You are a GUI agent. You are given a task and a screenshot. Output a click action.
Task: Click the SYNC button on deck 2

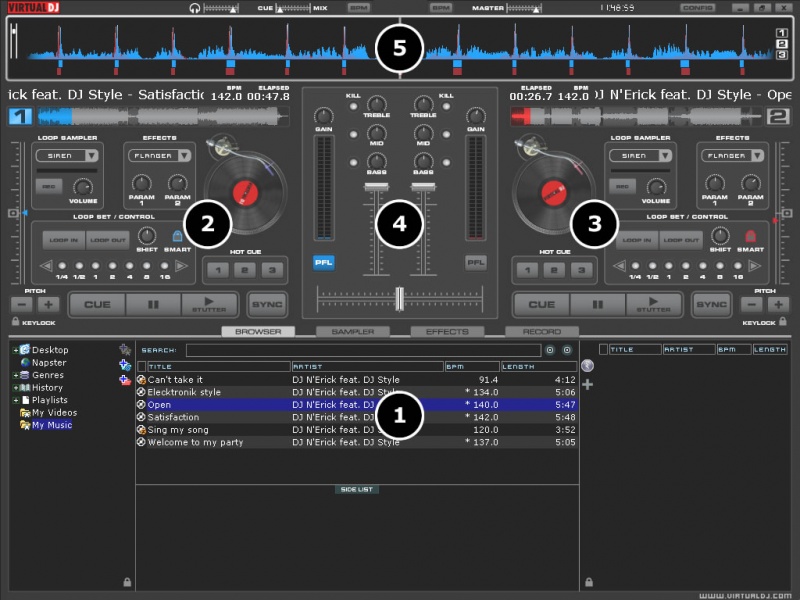712,305
